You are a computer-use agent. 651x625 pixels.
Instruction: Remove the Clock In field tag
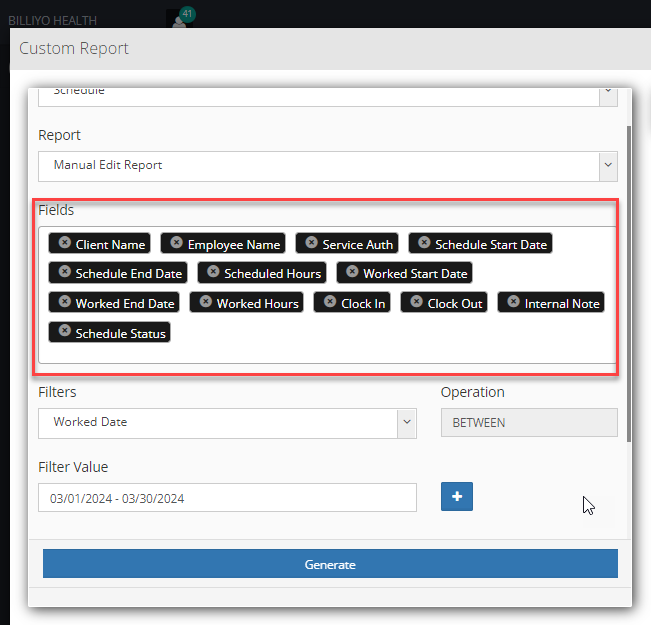click(330, 301)
